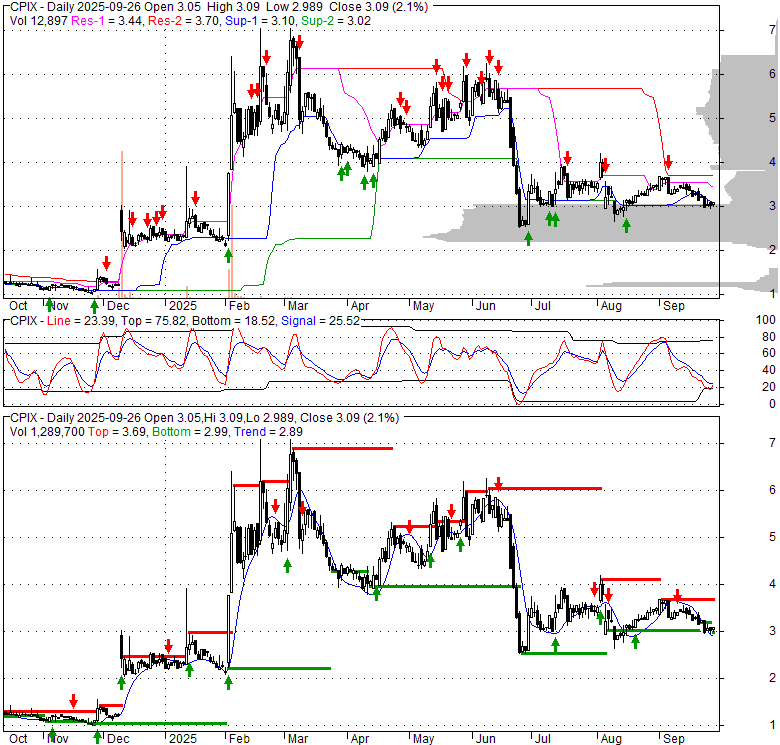780x745 pixels.
Task: Click the 6 price label on the bottom chart
Action: click(772, 490)
